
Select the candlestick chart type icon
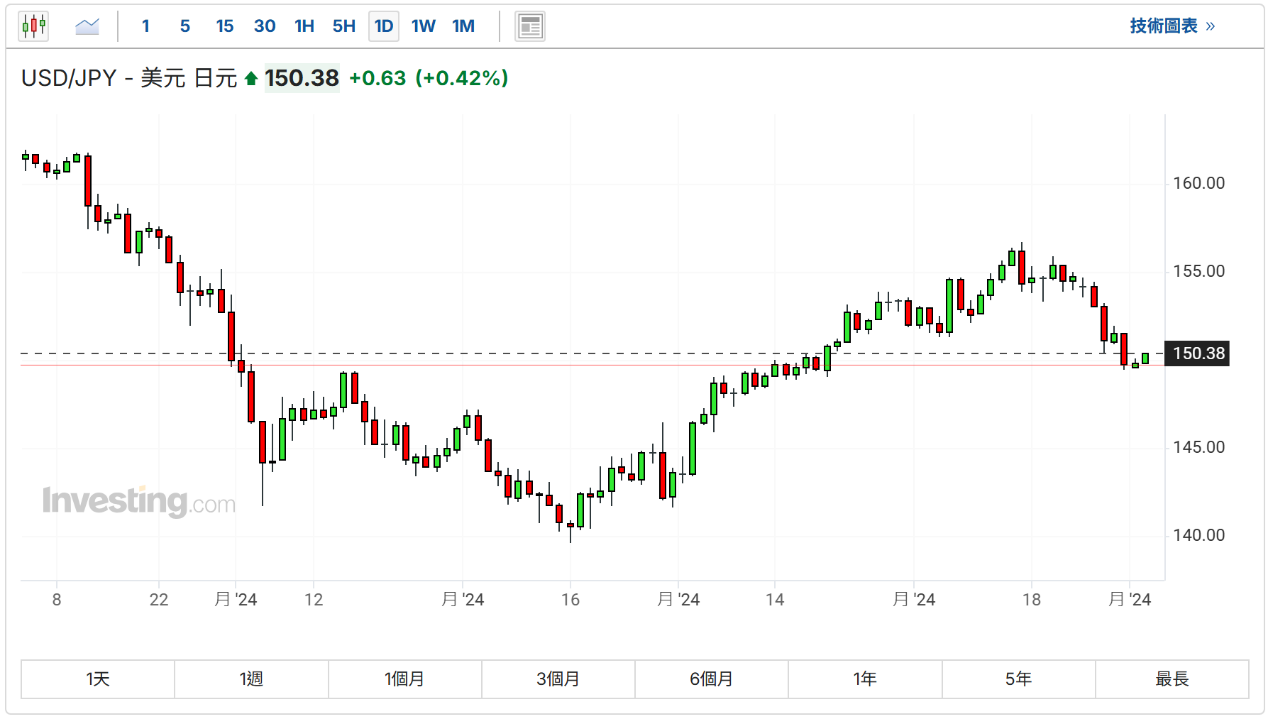(x=34, y=26)
